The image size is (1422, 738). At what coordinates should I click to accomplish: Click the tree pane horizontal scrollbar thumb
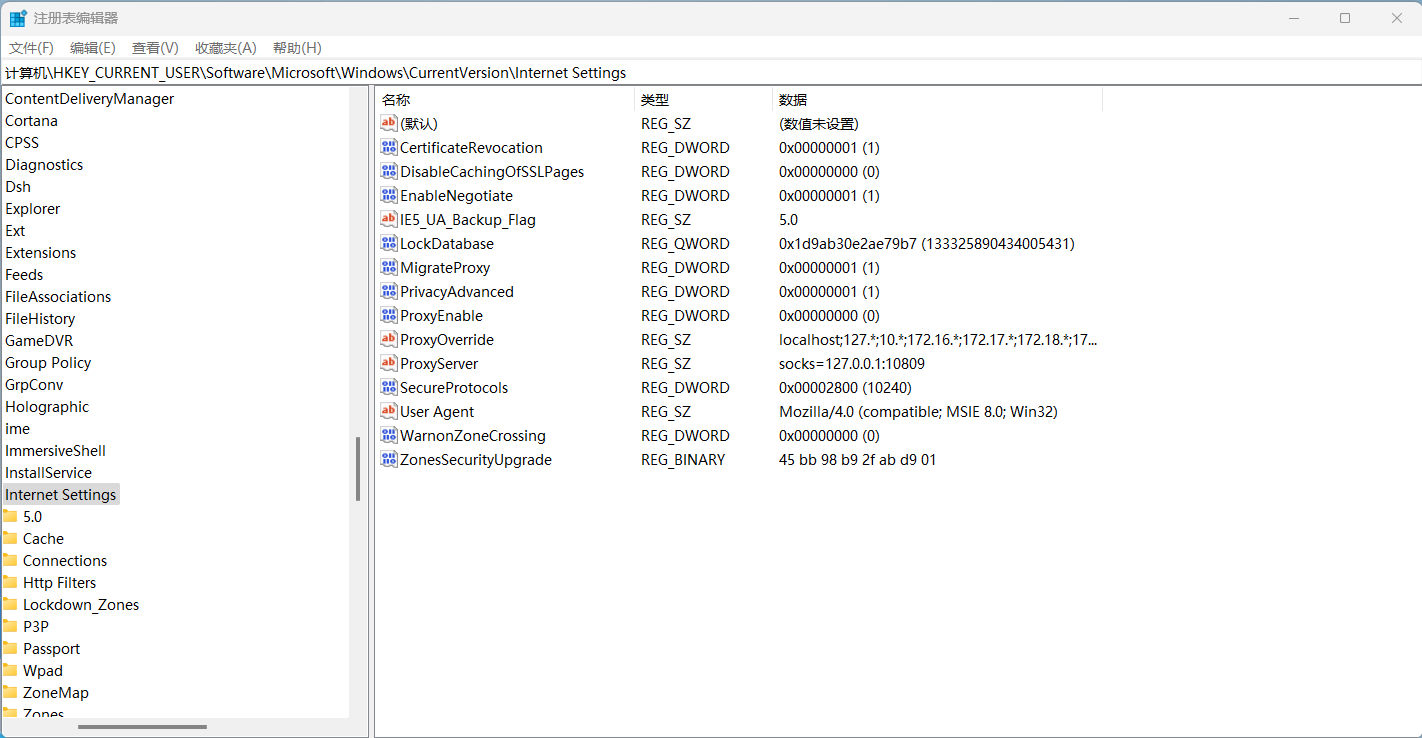142,727
